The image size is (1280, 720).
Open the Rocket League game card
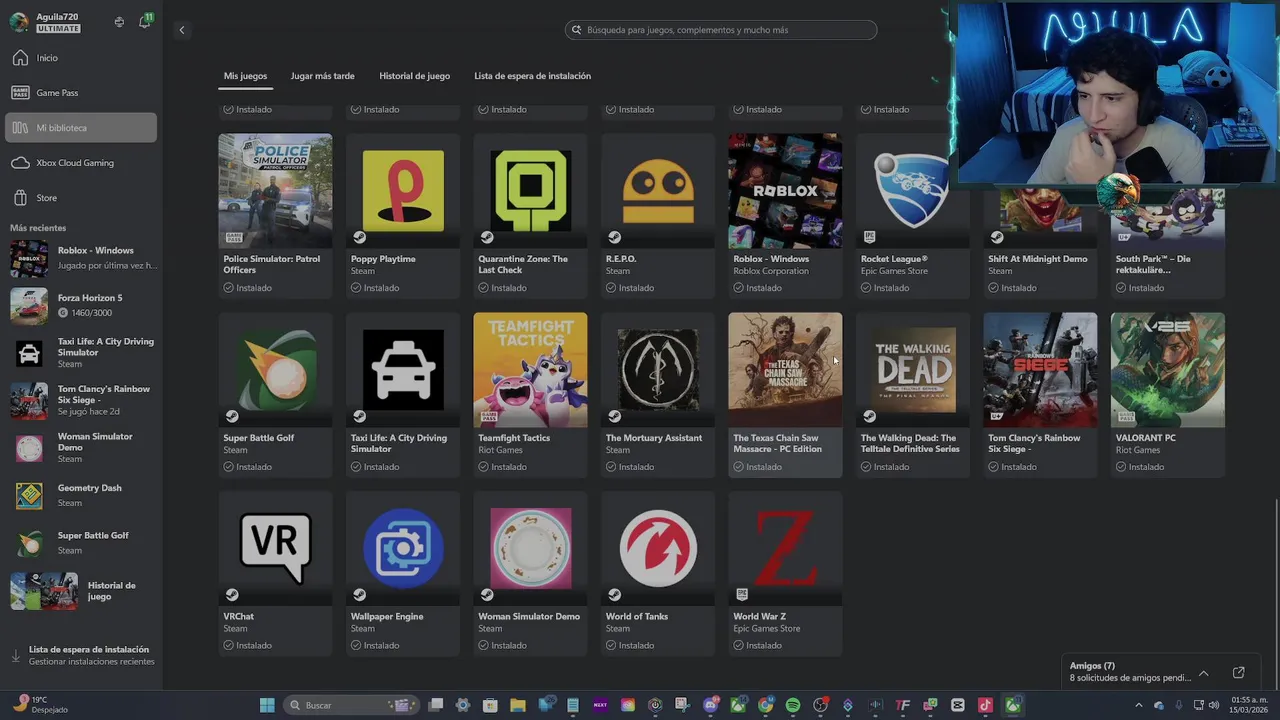pyautogui.click(x=913, y=215)
